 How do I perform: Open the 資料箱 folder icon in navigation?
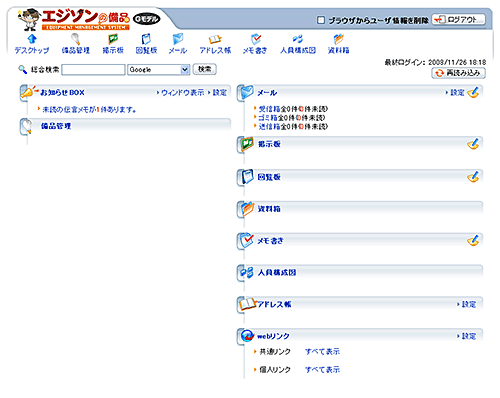pyautogui.click(x=338, y=39)
